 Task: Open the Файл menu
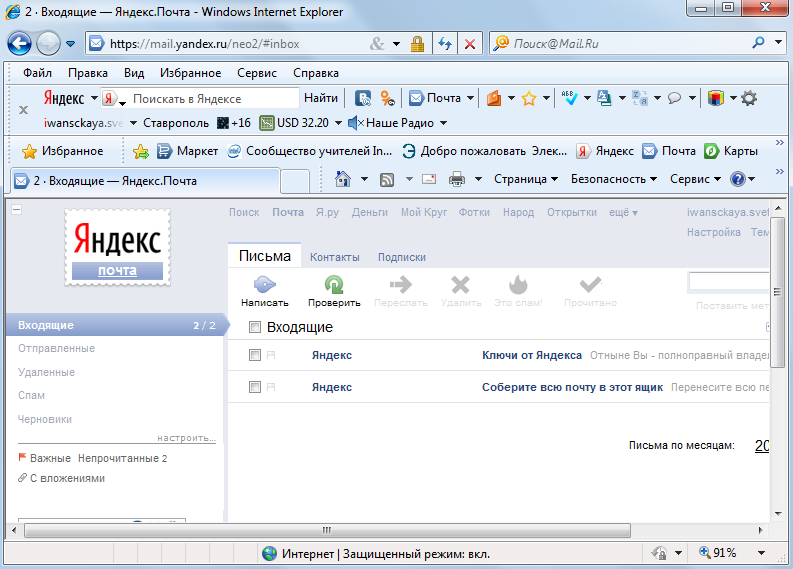tap(37, 73)
